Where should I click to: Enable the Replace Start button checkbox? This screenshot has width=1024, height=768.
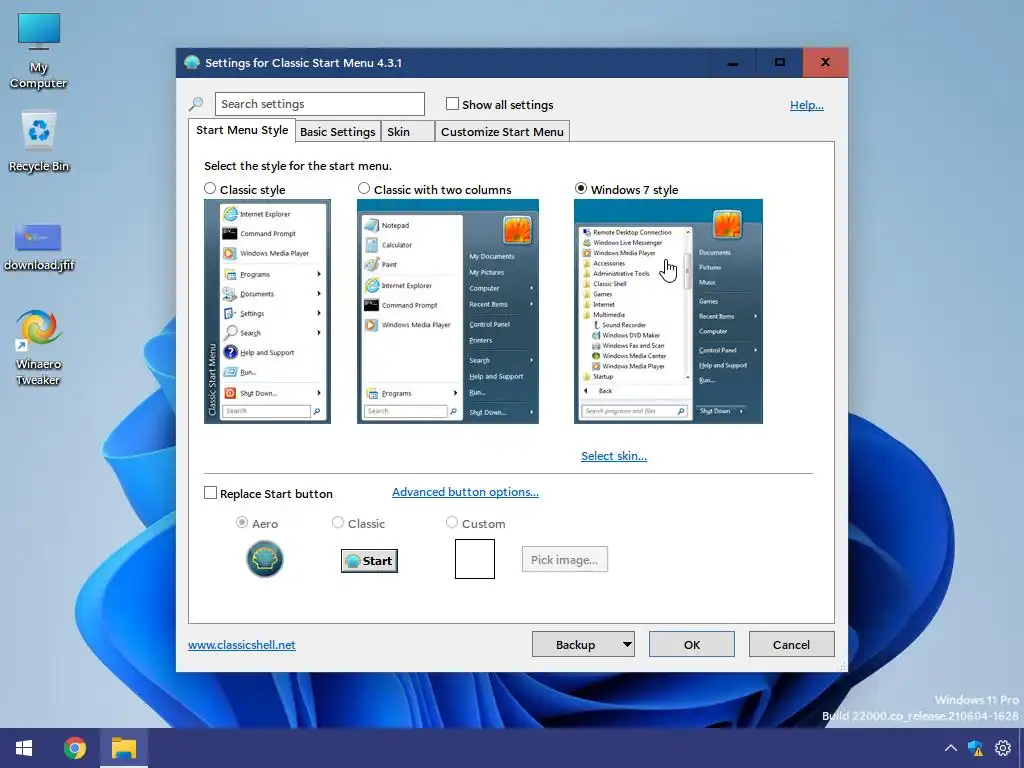click(x=210, y=493)
